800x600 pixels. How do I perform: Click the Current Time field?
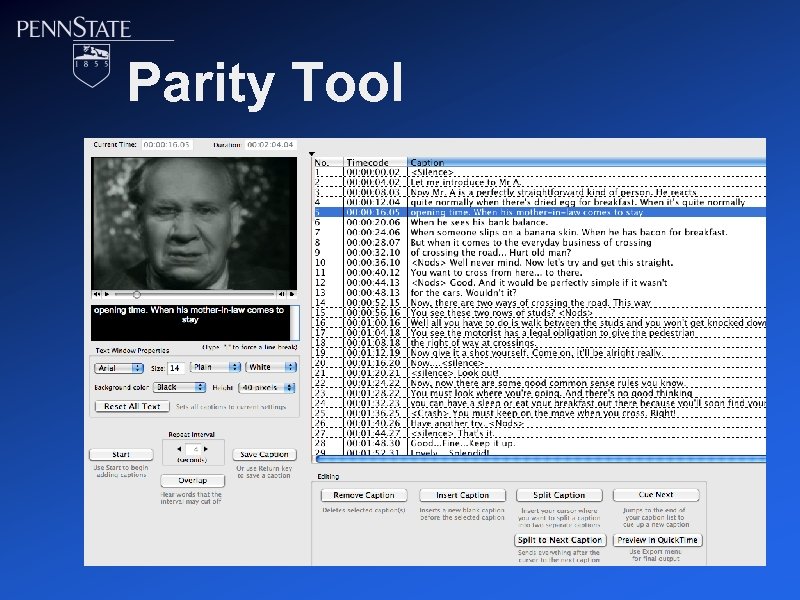tap(166, 145)
